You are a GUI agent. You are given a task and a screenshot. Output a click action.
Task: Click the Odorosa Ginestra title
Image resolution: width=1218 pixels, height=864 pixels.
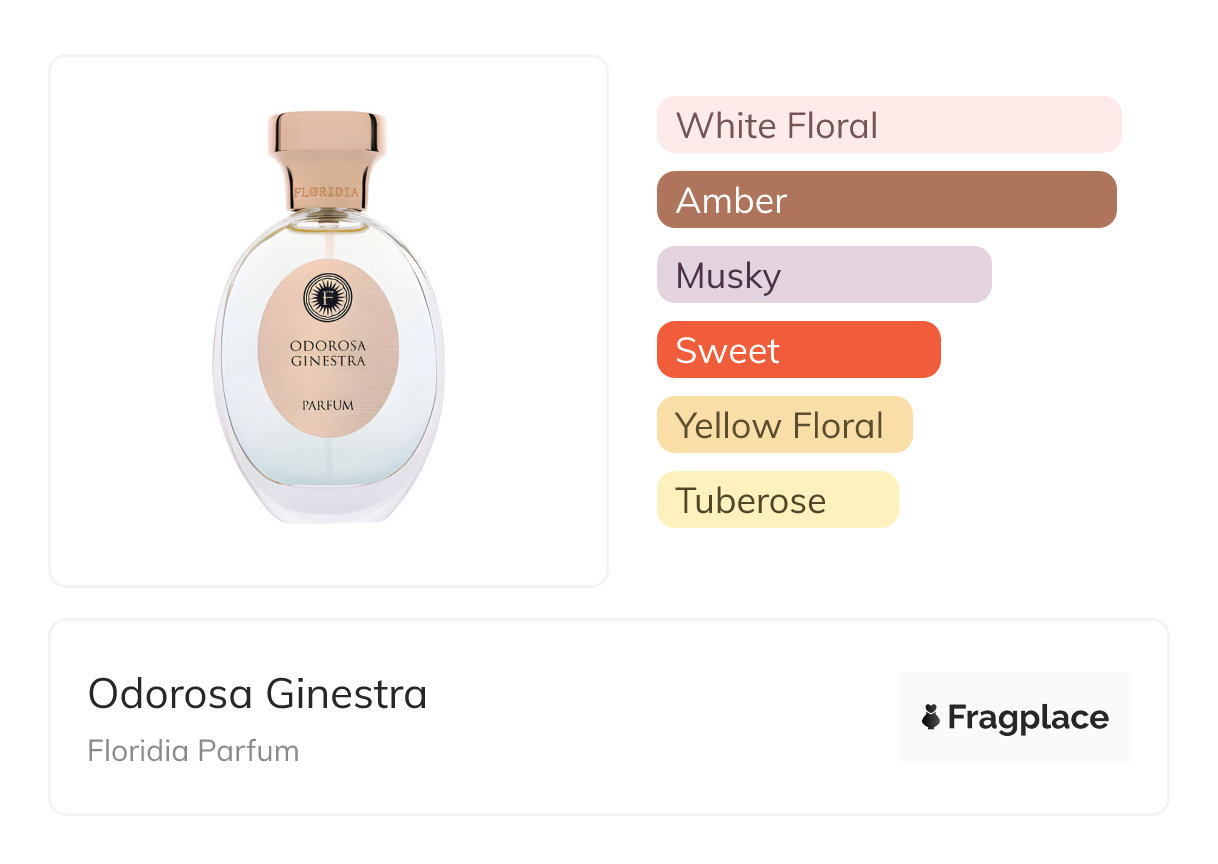click(x=258, y=693)
